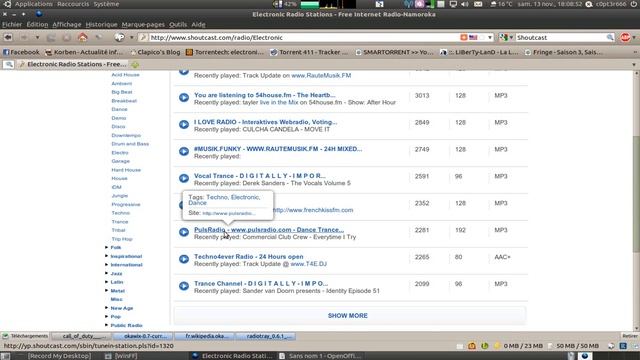Viewport: 640px width, 360px height.
Task: Open the Torrentech bookmark
Action: pos(225,52)
